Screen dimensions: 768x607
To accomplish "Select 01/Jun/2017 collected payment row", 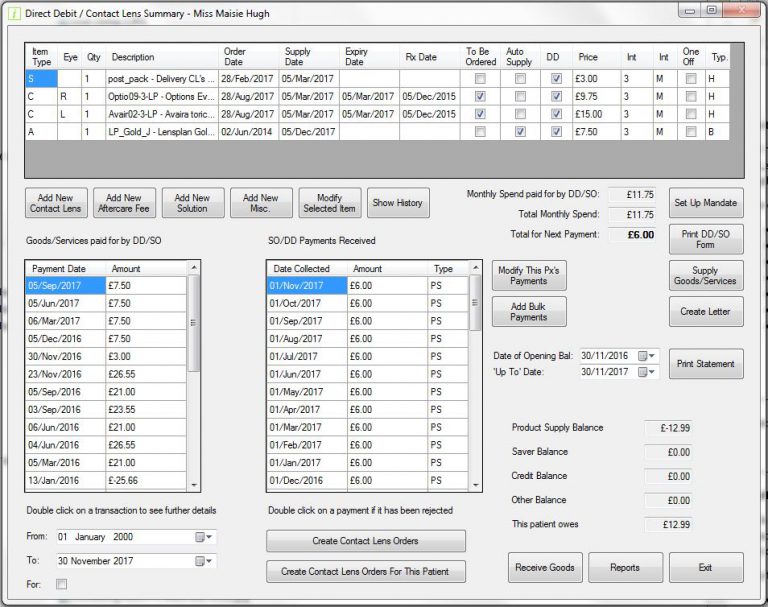I will [x=367, y=374].
